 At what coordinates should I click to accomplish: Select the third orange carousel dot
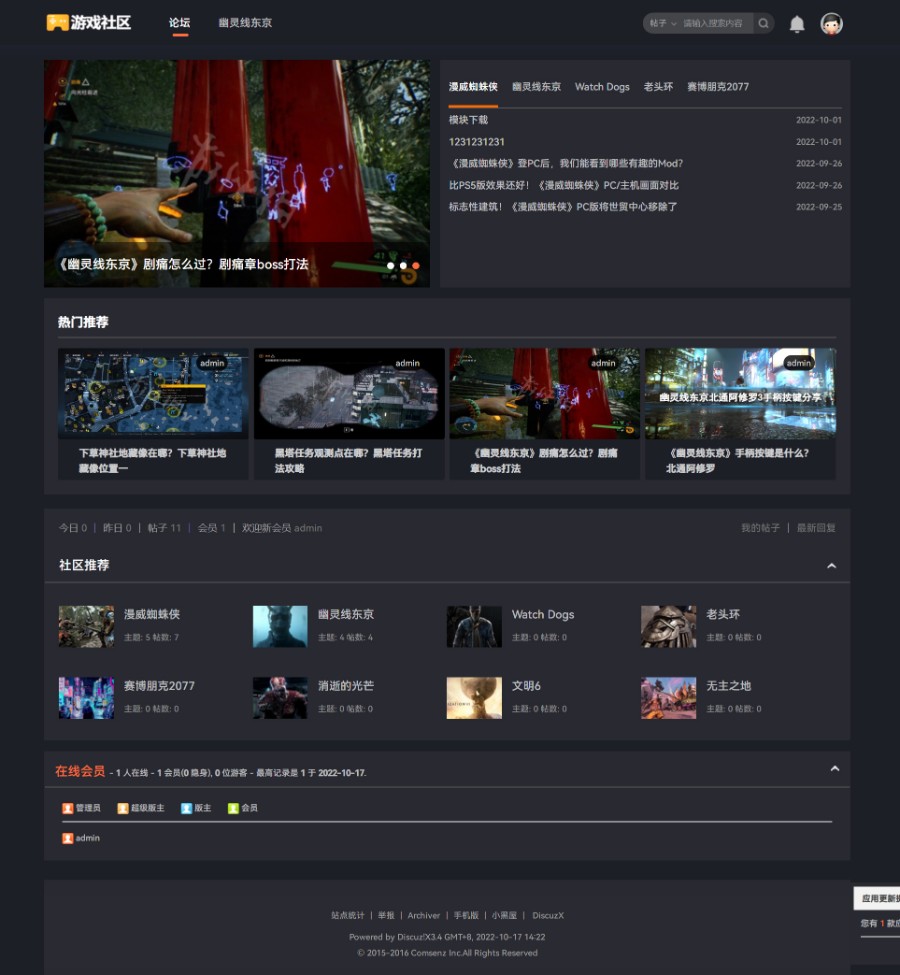(415, 266)
